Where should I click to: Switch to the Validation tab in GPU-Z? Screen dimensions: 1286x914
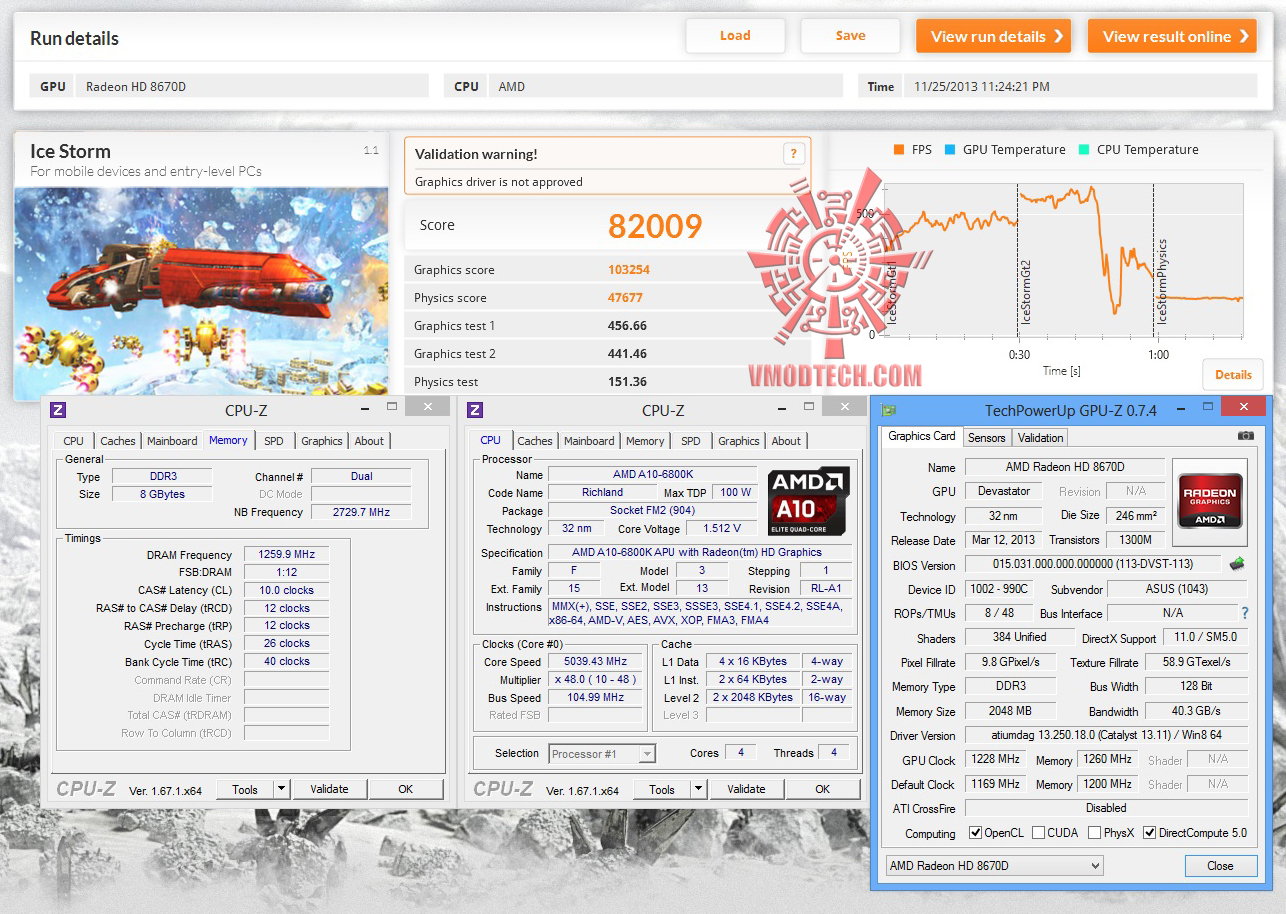(x=1041, y=437)
